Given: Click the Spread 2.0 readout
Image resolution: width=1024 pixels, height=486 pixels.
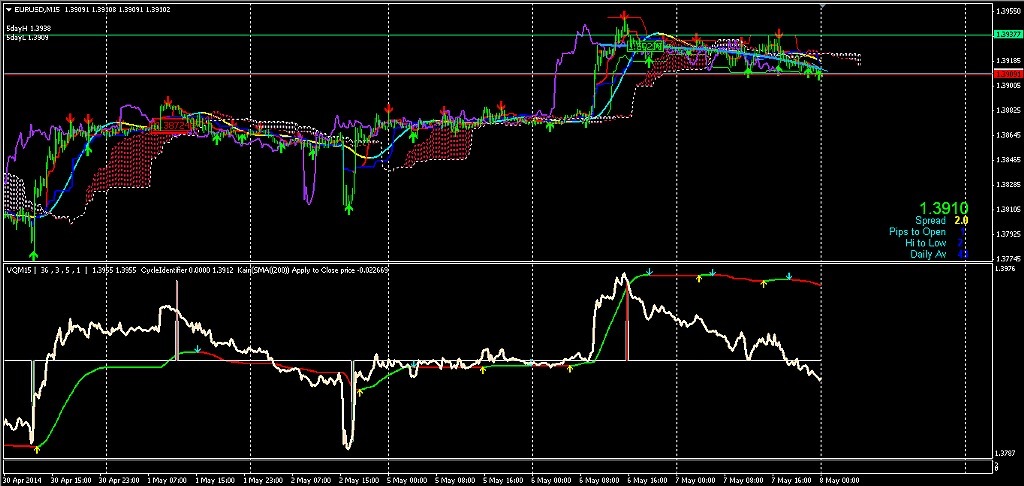Looking at the screenshot, I should point(941,220).
